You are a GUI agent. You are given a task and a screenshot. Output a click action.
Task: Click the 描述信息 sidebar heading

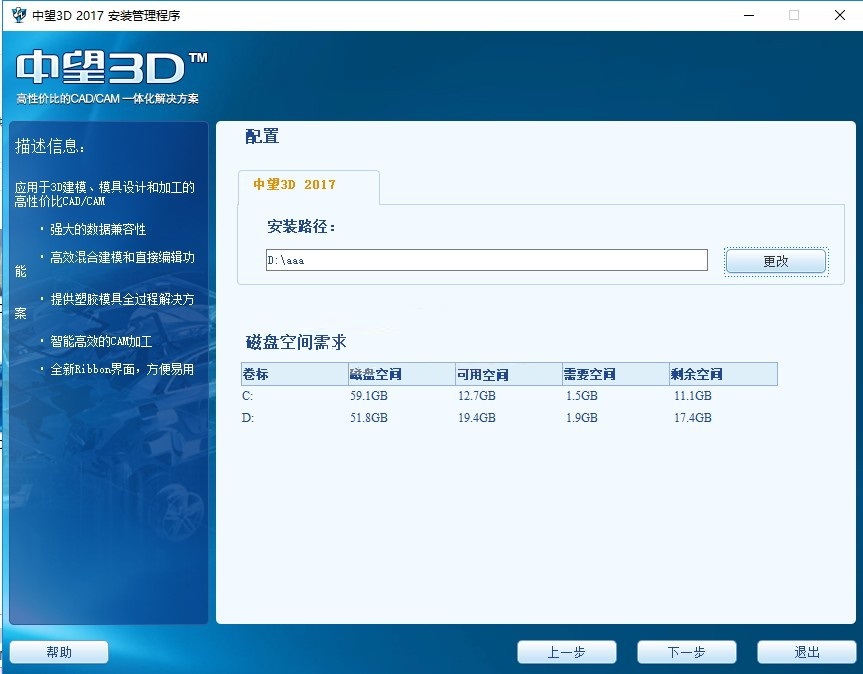[x=48, y=145]
